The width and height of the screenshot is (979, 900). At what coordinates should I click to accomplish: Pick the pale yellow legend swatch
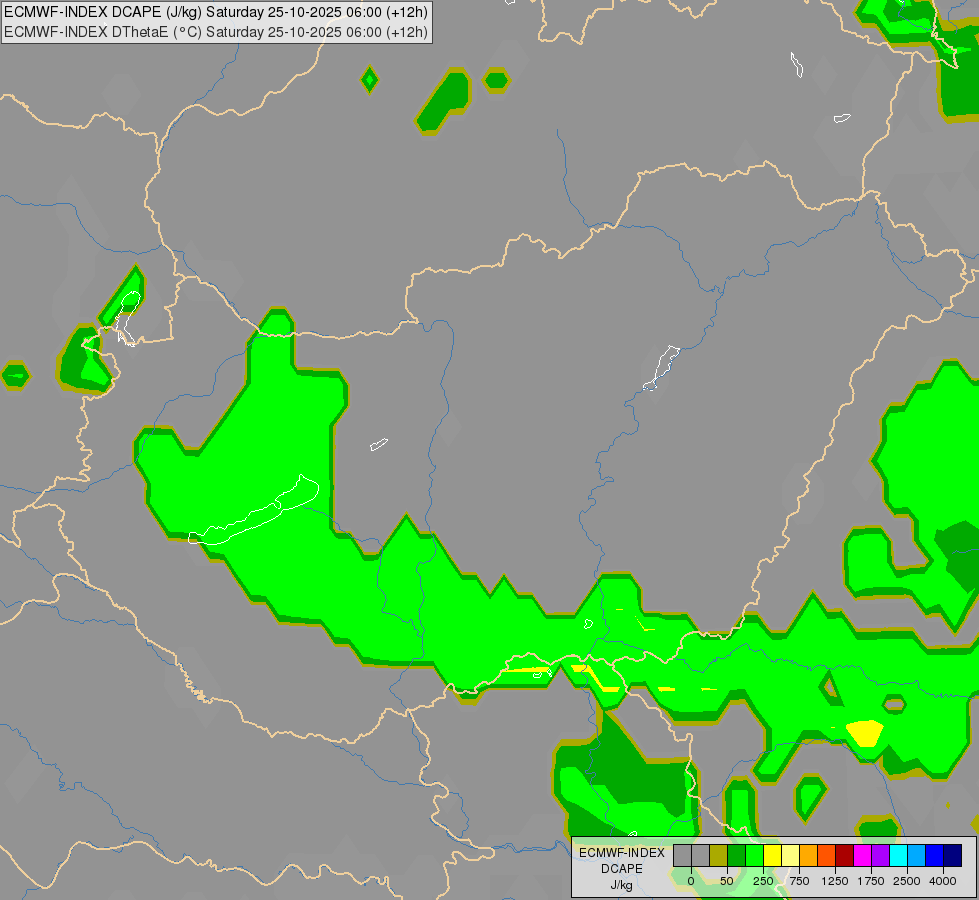coord(790,855)
